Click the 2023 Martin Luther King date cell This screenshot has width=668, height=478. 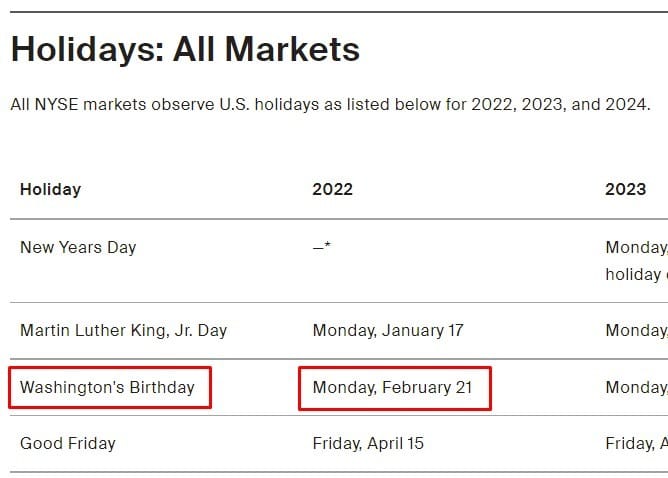coord(636,331)
